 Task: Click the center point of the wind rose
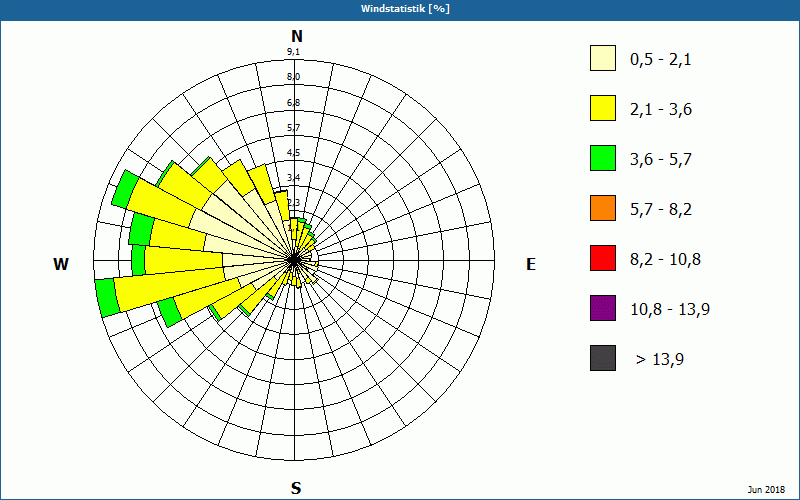tap(294, 260)
